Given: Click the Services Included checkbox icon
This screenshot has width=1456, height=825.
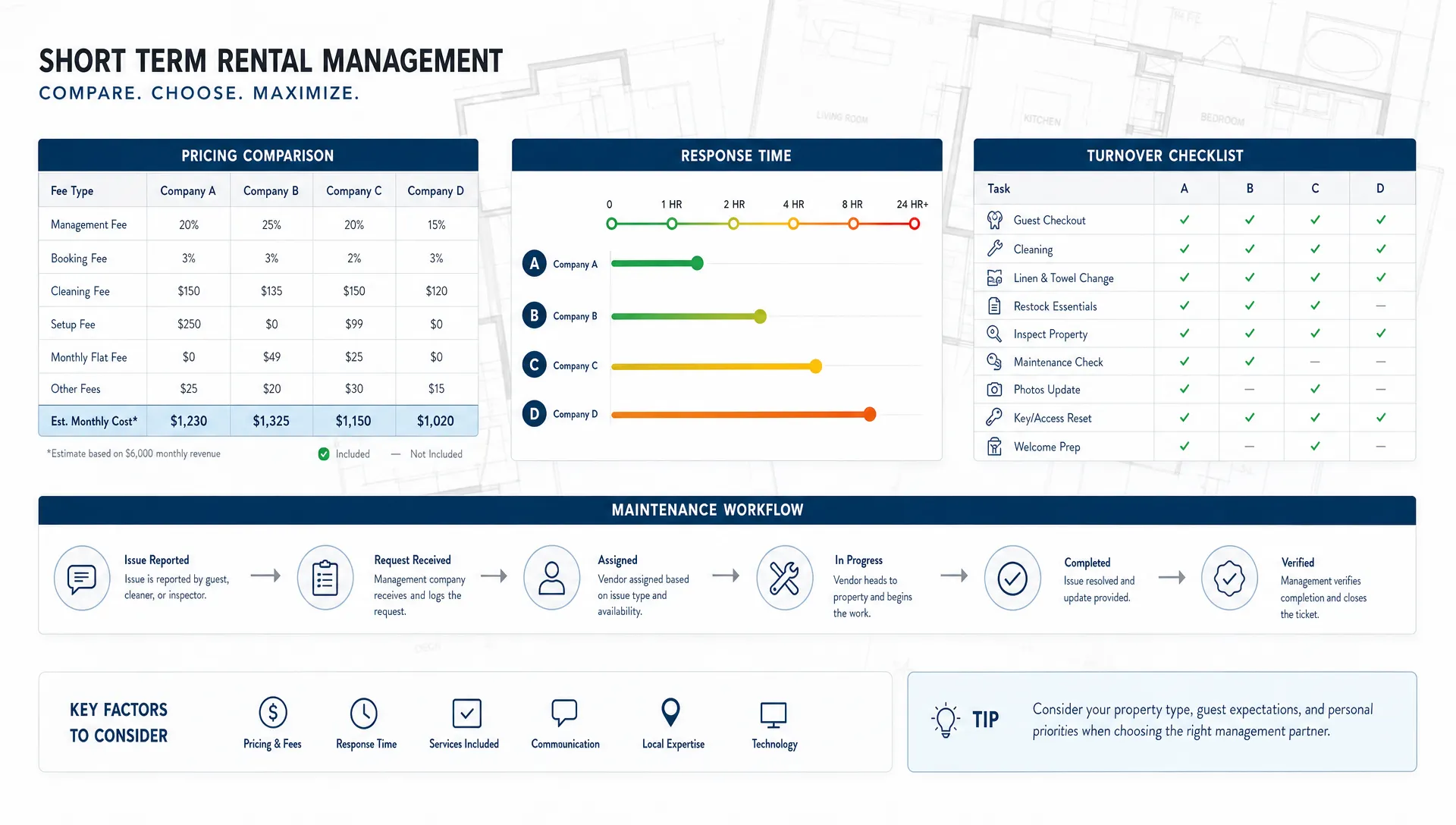Looking at the screenshot, I should 466,714.
